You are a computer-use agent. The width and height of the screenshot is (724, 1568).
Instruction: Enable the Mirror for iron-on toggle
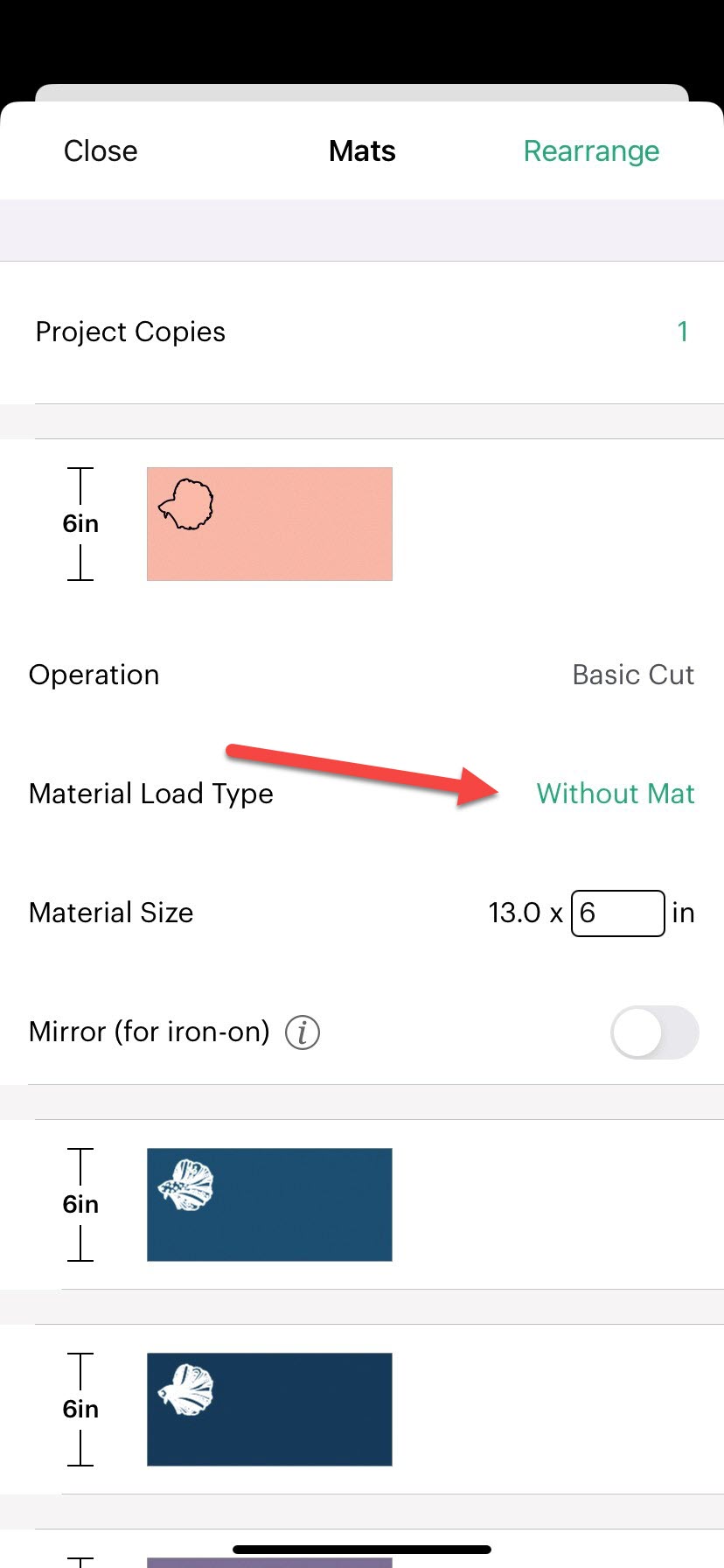point(654,1032)
